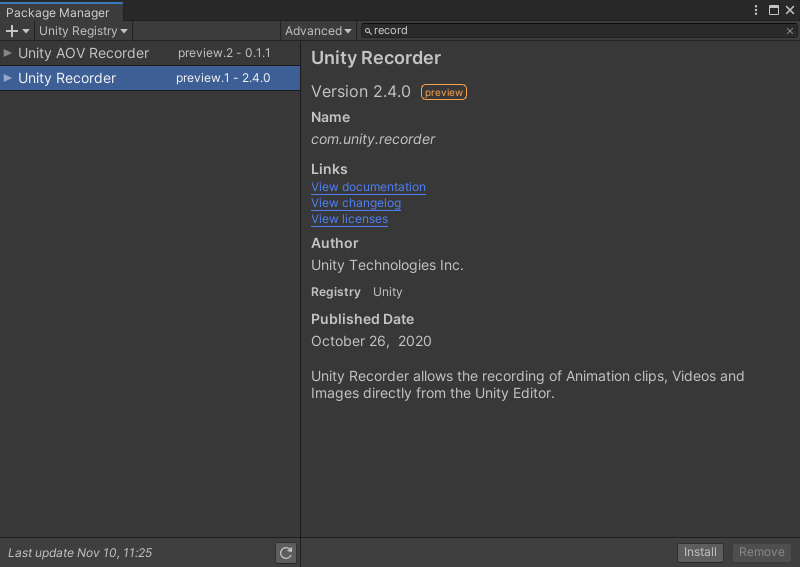Click the 'October 26, 2020' published date
Image resolution: width=800 pixels, height=567 pixels.
[x=371, y=341]
